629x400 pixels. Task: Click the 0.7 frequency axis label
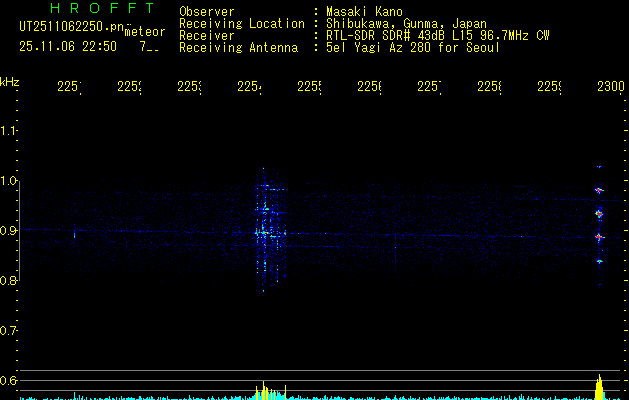click(x=10, y=331)
